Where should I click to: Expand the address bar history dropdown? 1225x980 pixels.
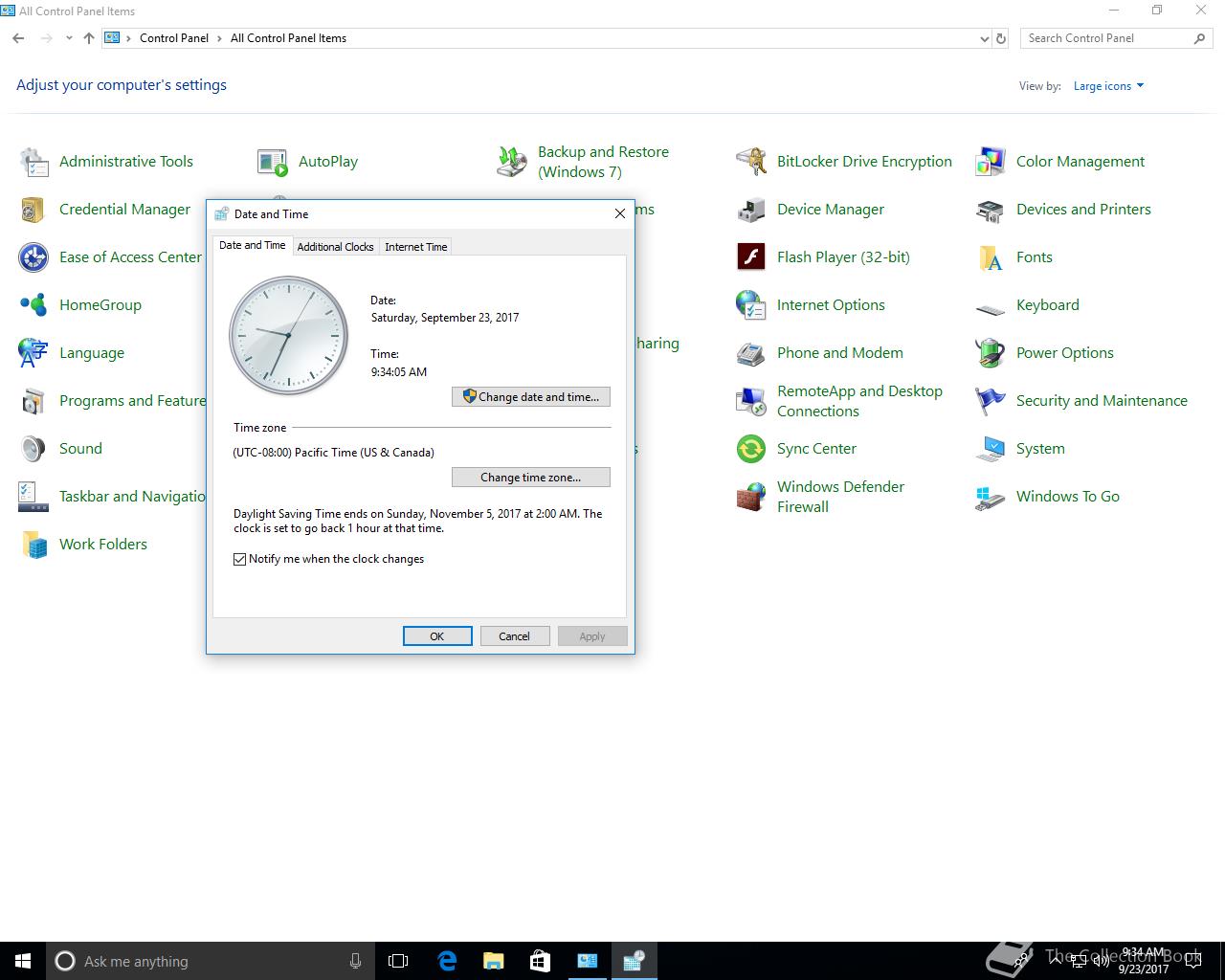(x=985, y=38)
